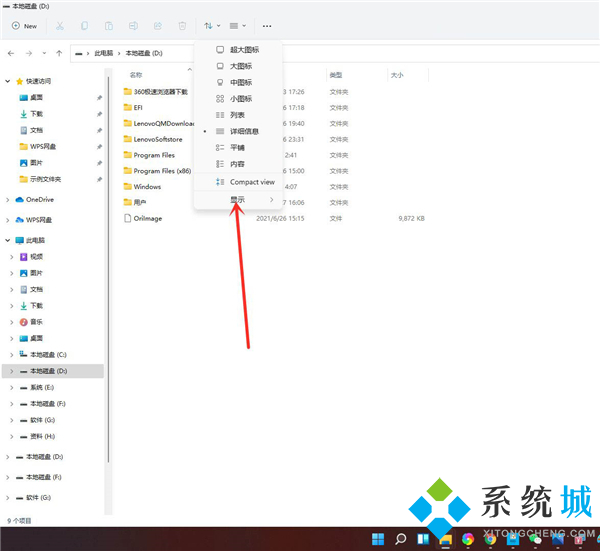Screen dimensions: 600x551
Task: Open the View layout dropdown
Action: point(238,26)
